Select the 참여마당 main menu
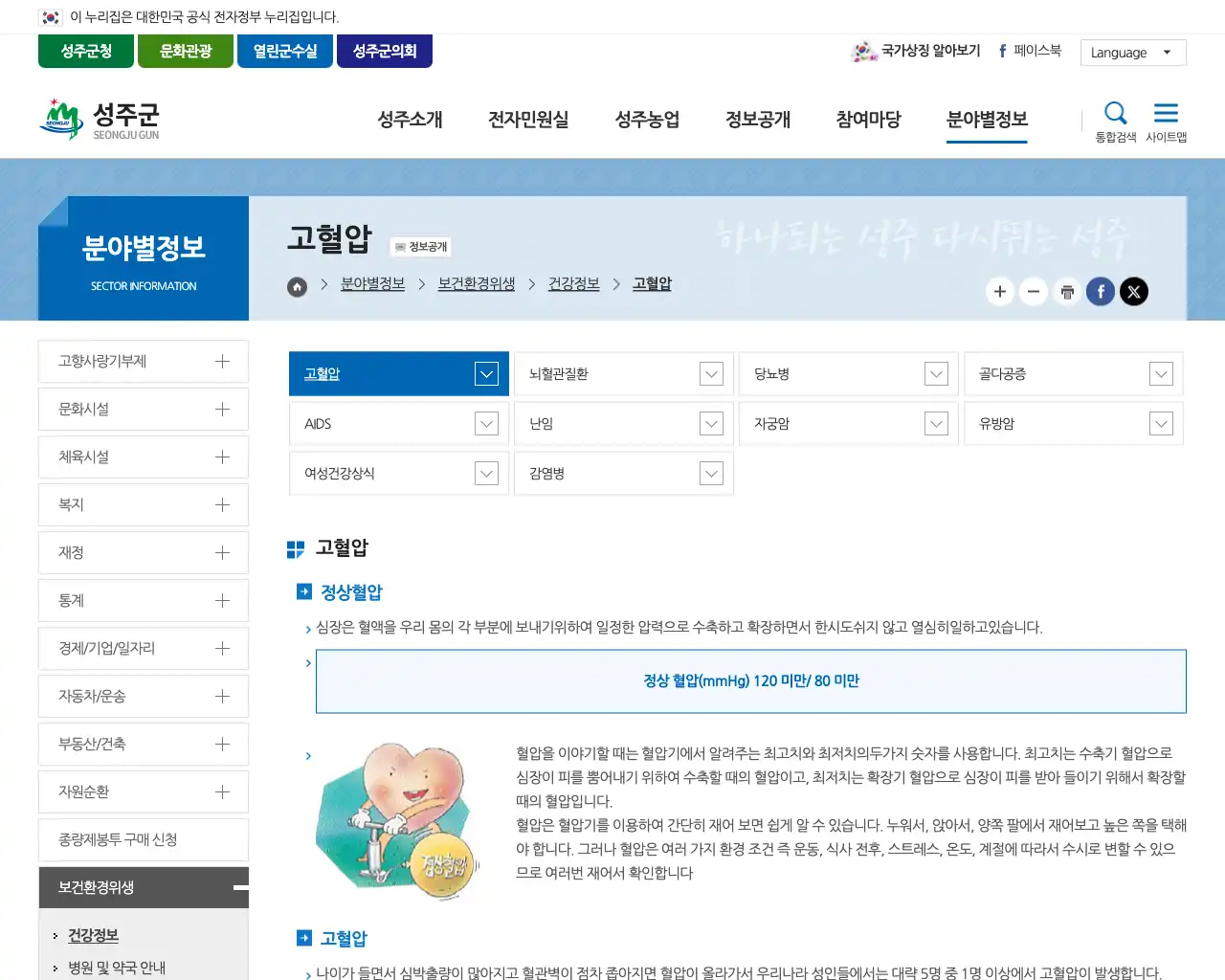 pyautogui.click(x=868, y=120)
